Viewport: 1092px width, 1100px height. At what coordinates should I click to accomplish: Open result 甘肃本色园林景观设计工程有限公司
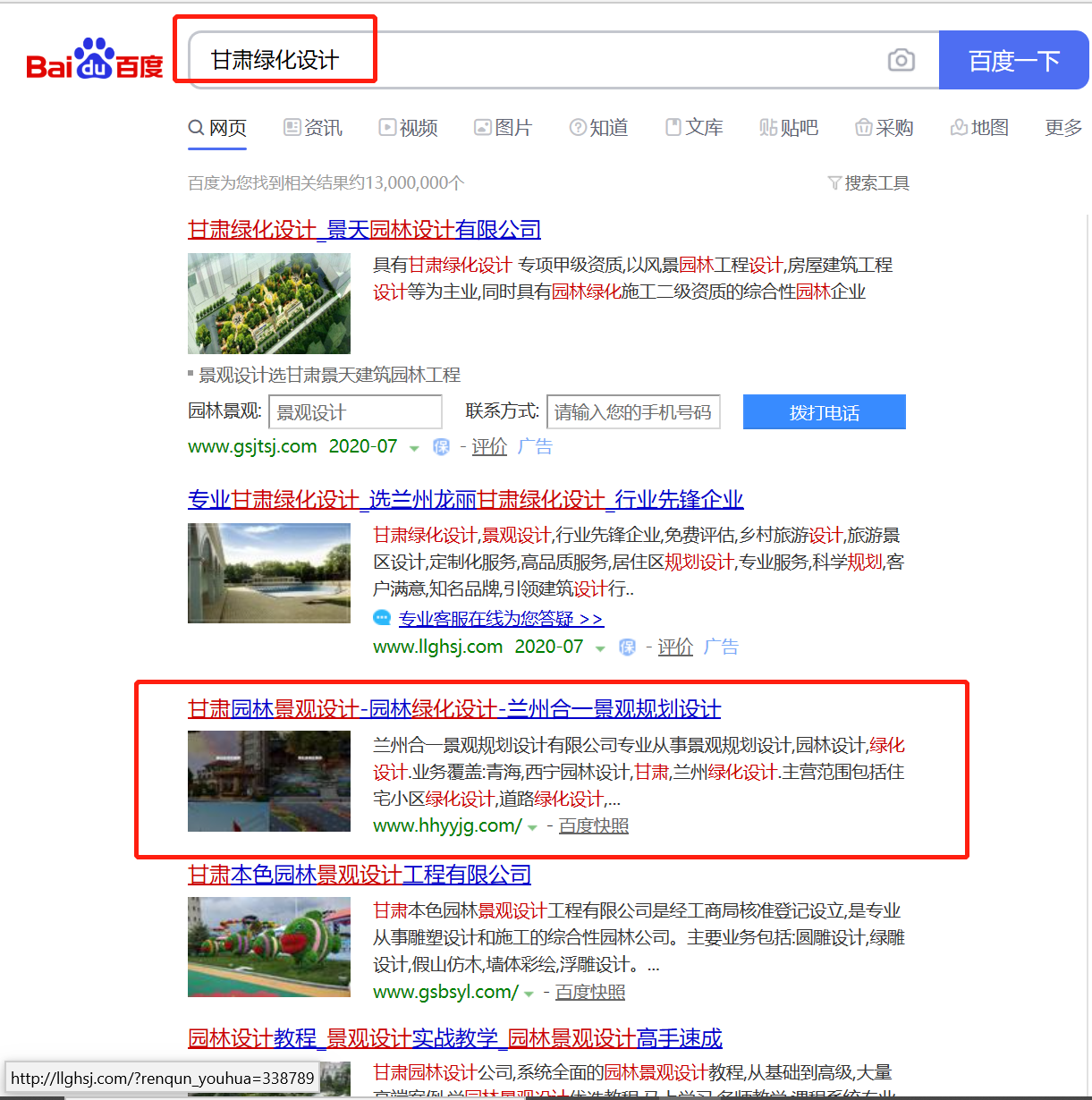pos(360,875)
